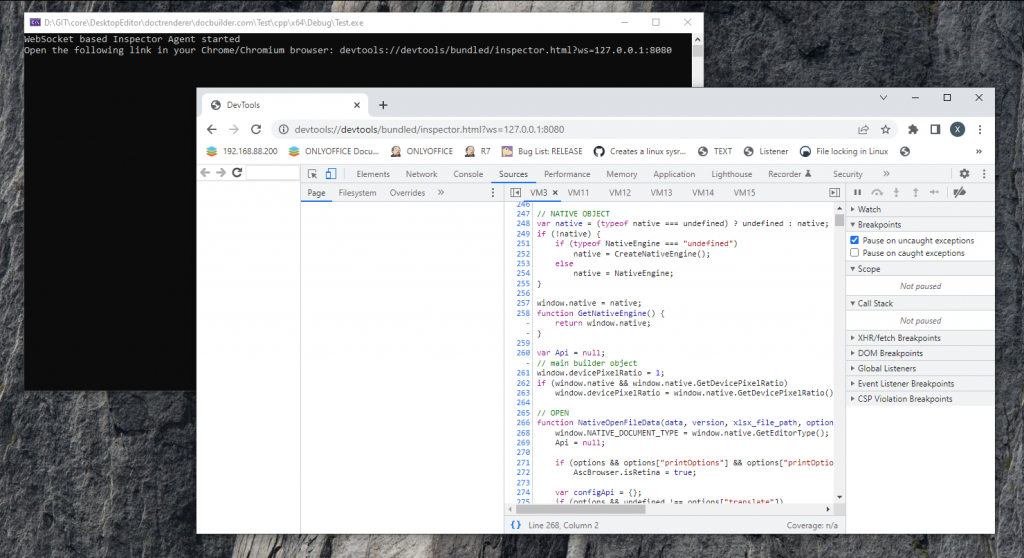This screenshot has height=558, width=1024.
Task: Open the Chrome three-dot menu
Action: coord(980,129)
